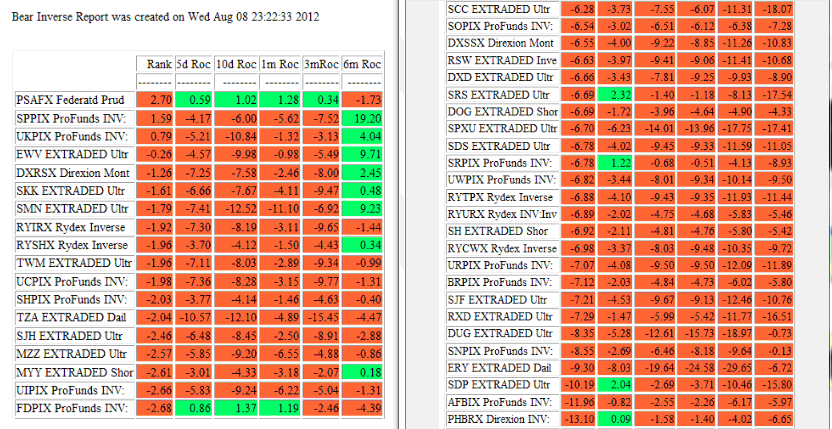
Task: Click the AFBIX ProFunds INV: row label
Action: 502,401
